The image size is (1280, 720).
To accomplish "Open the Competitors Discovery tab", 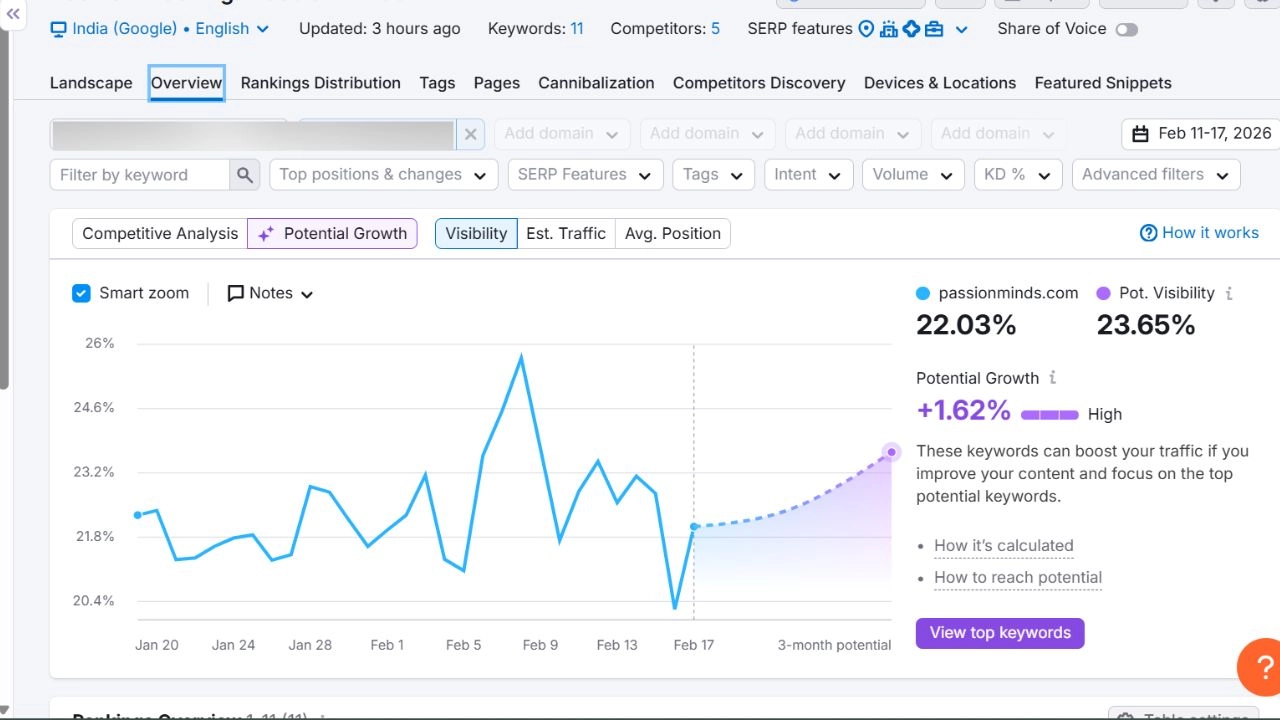I will coord(759,83).
